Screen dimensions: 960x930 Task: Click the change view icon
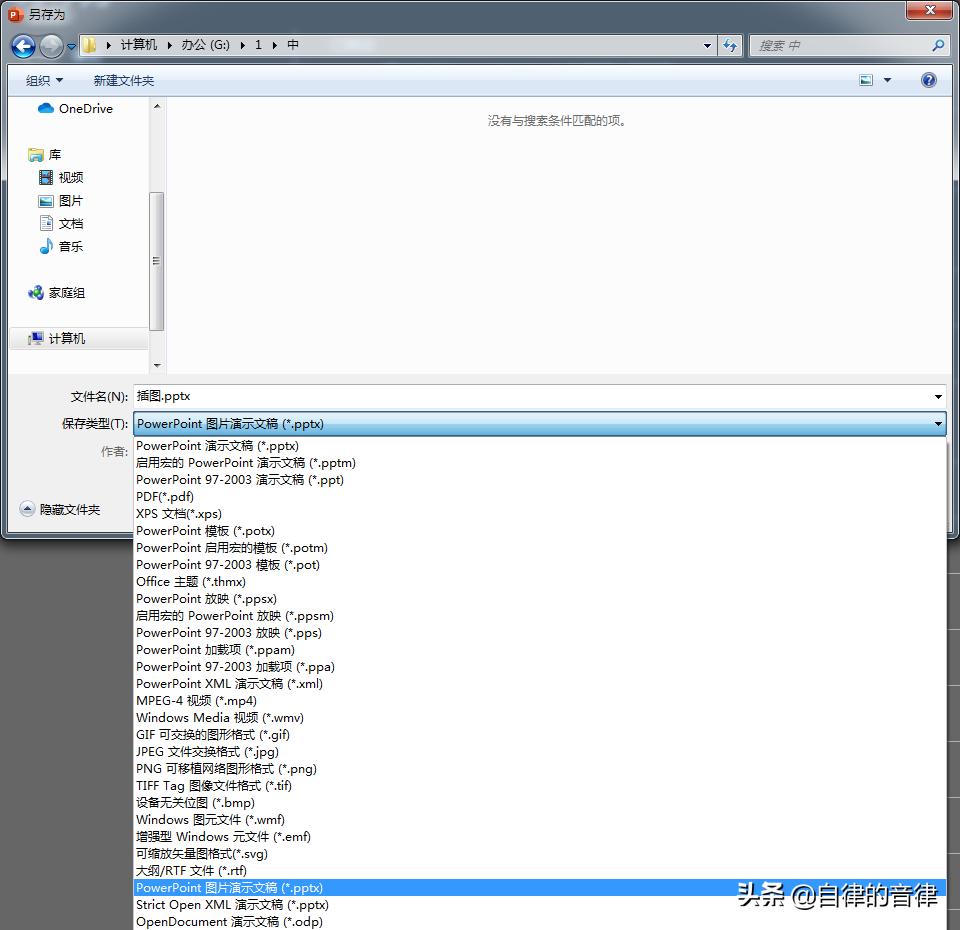(866, 80)
